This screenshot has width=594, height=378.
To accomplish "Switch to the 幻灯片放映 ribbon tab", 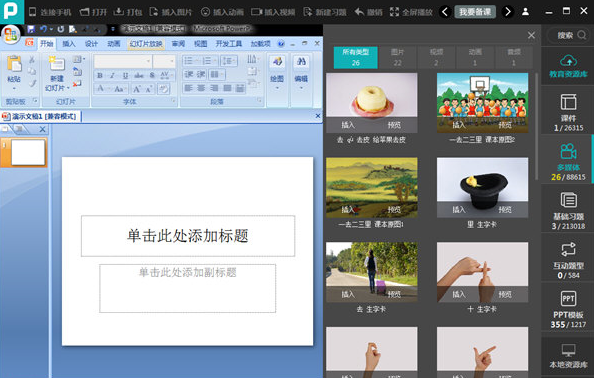I will tap(146, 44).
